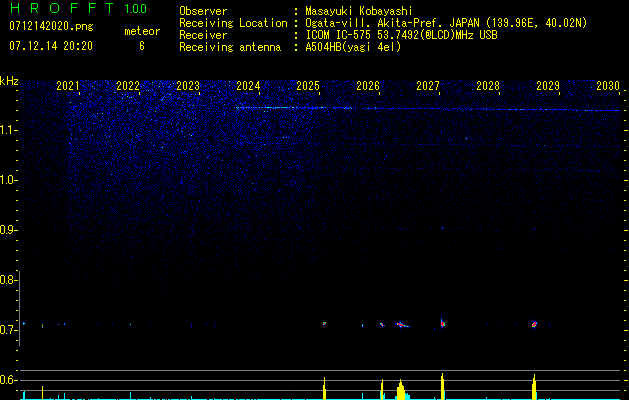Click the HROFFT program title
Viewport: 629px width, 400px height.
point(62,8)
